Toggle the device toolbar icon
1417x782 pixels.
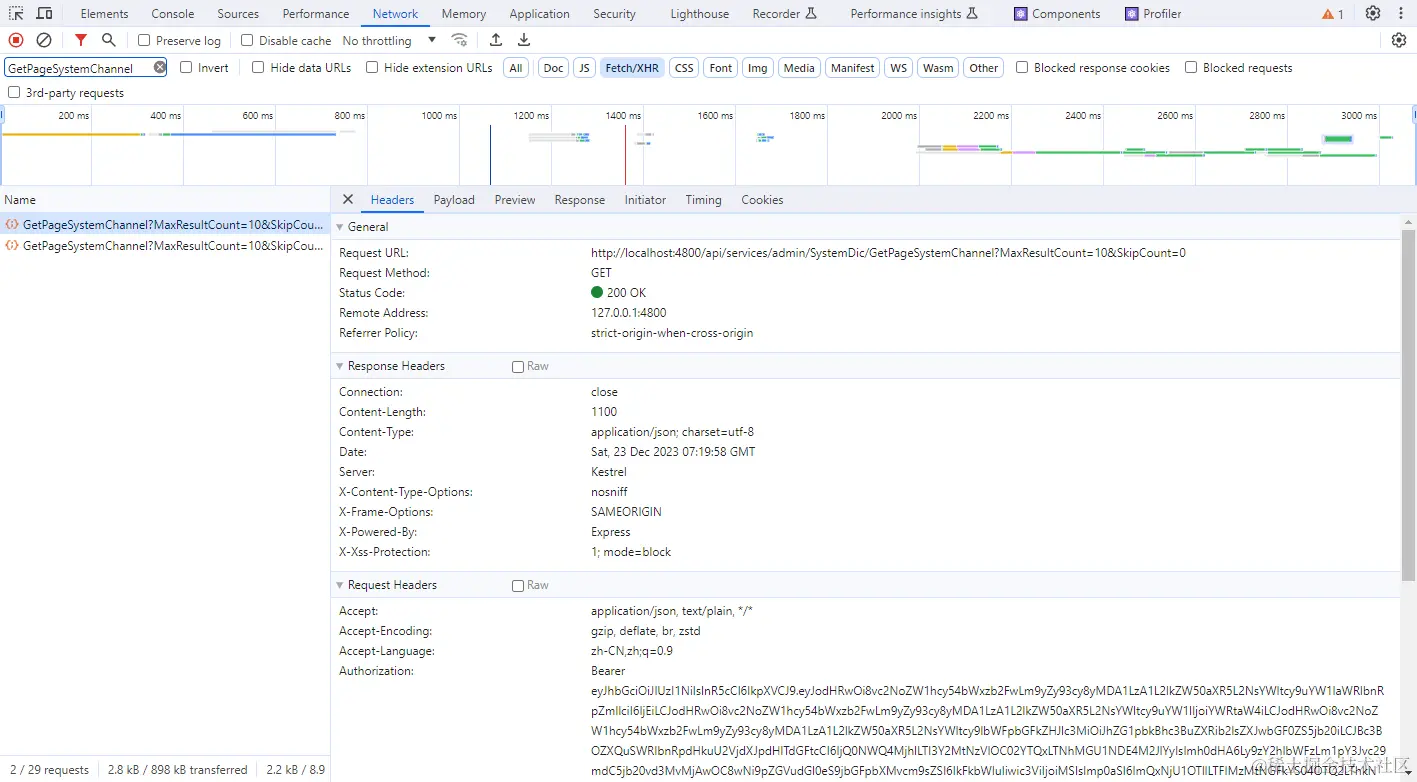(45, 14)
